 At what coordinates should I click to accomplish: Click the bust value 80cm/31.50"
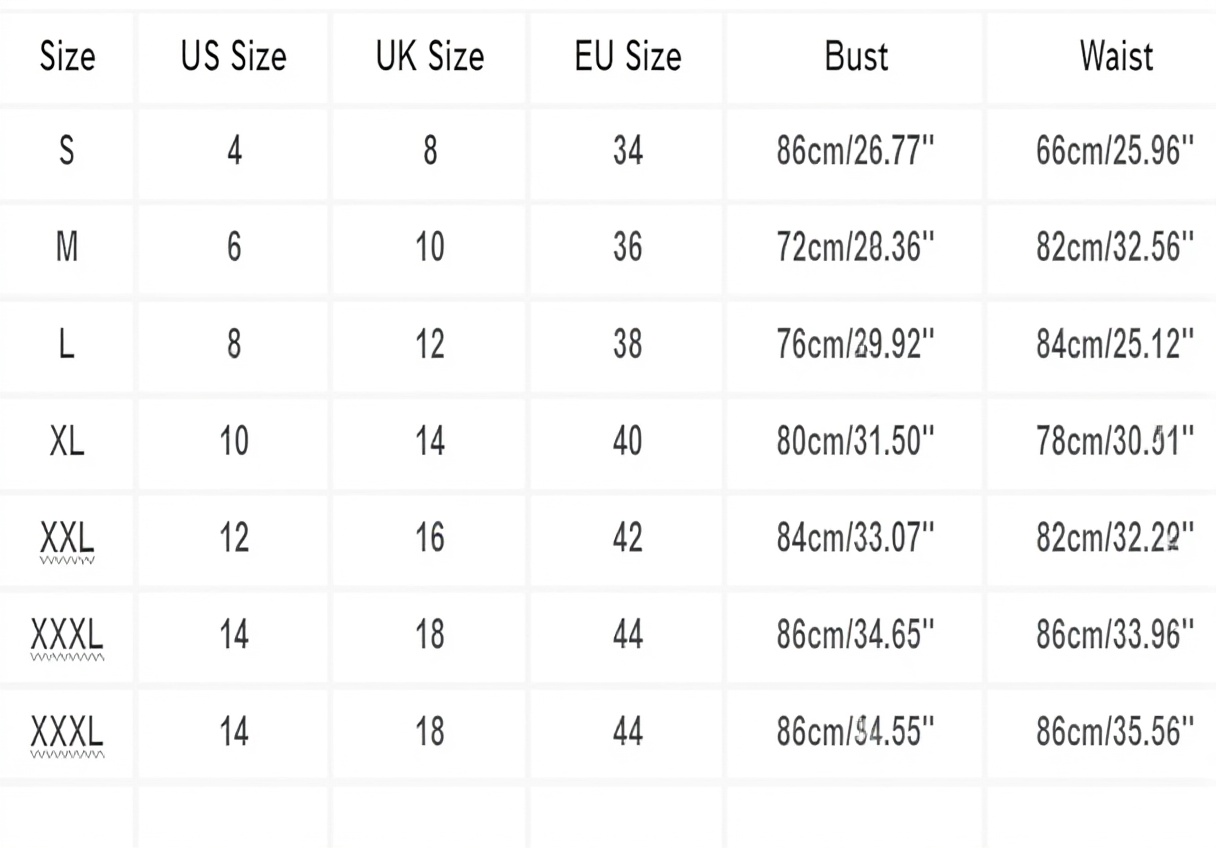(855, 441)
